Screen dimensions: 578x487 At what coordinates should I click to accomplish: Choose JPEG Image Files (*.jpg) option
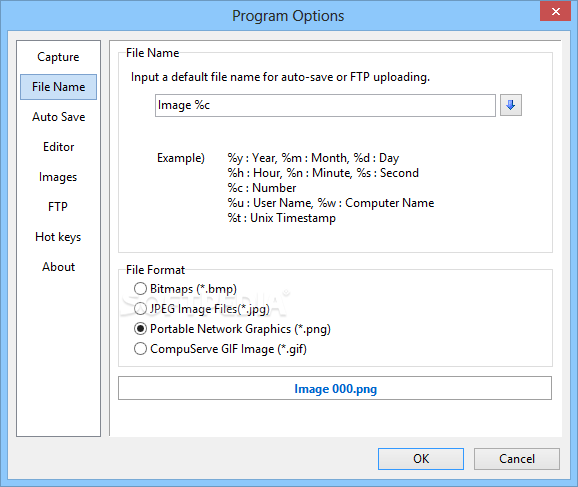(x=202, y=309)
